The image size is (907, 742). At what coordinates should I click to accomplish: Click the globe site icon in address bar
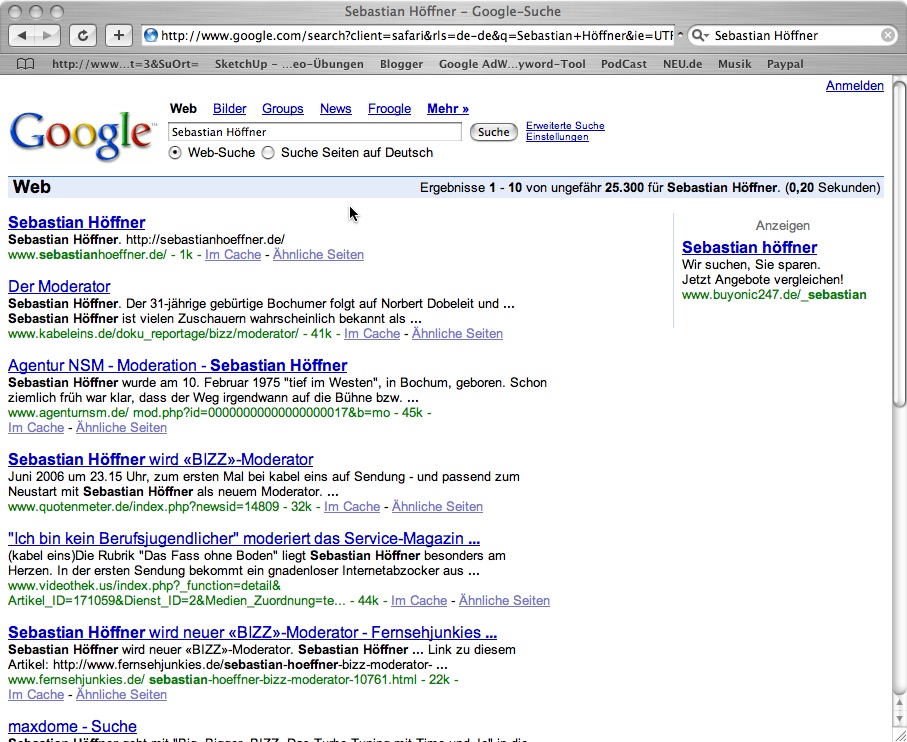(x=151, y=35)
